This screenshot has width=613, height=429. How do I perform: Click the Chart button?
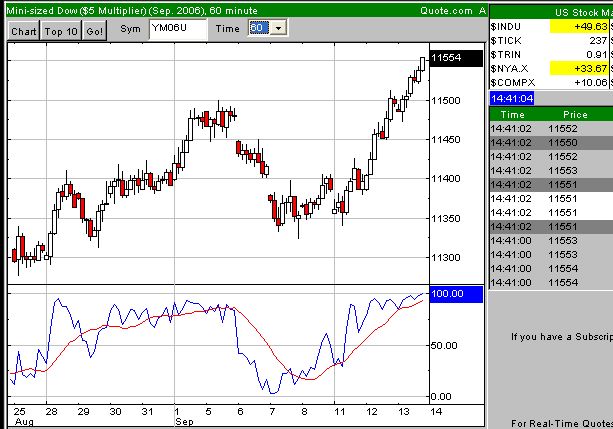click(24, 31)
